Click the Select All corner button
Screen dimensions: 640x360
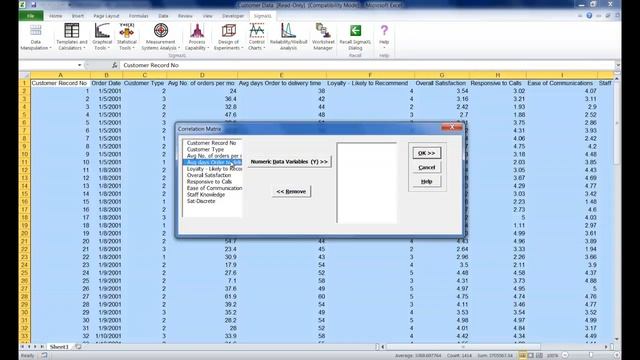(x=24, y=75)
